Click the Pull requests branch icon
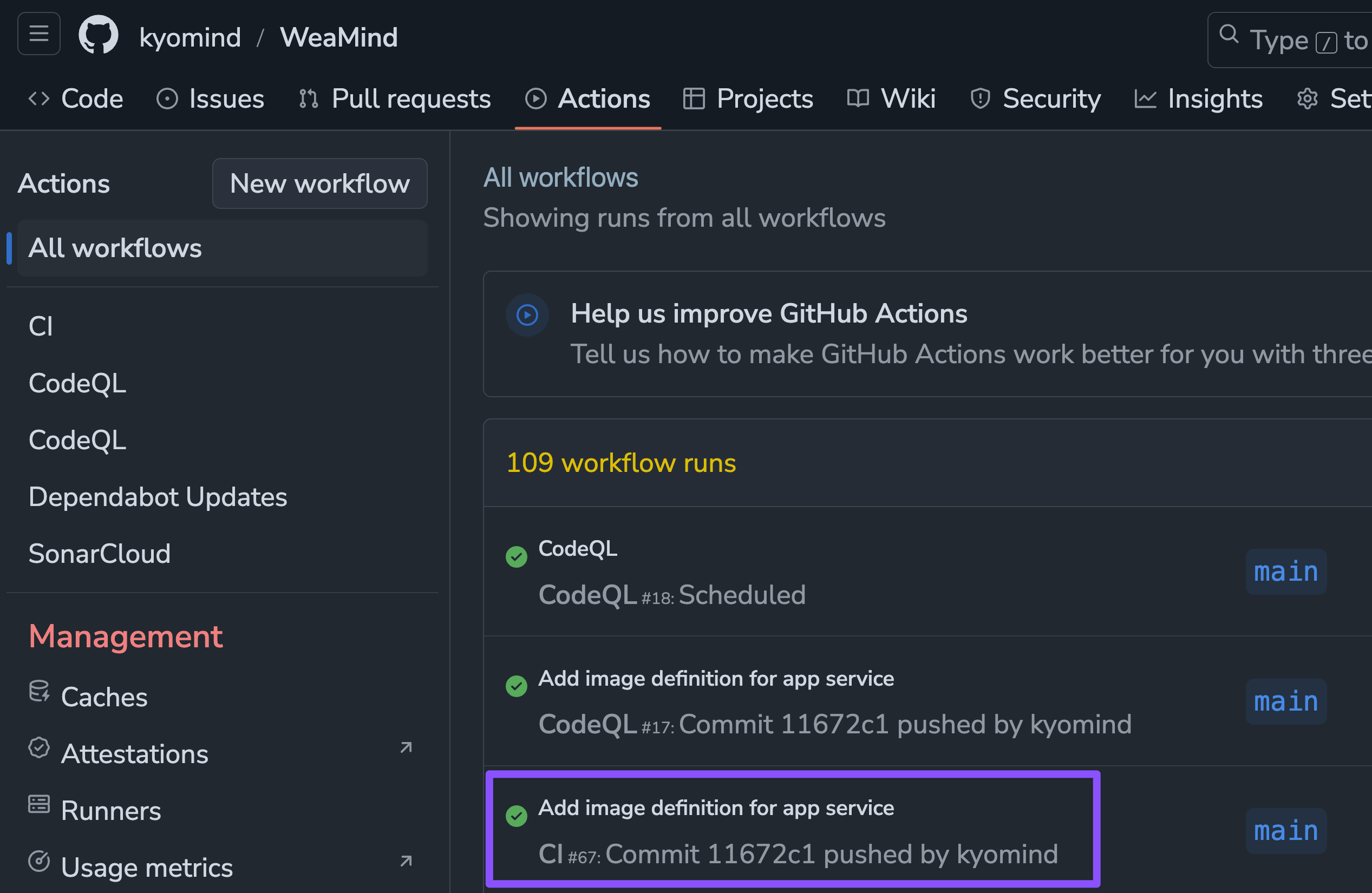 309,99
